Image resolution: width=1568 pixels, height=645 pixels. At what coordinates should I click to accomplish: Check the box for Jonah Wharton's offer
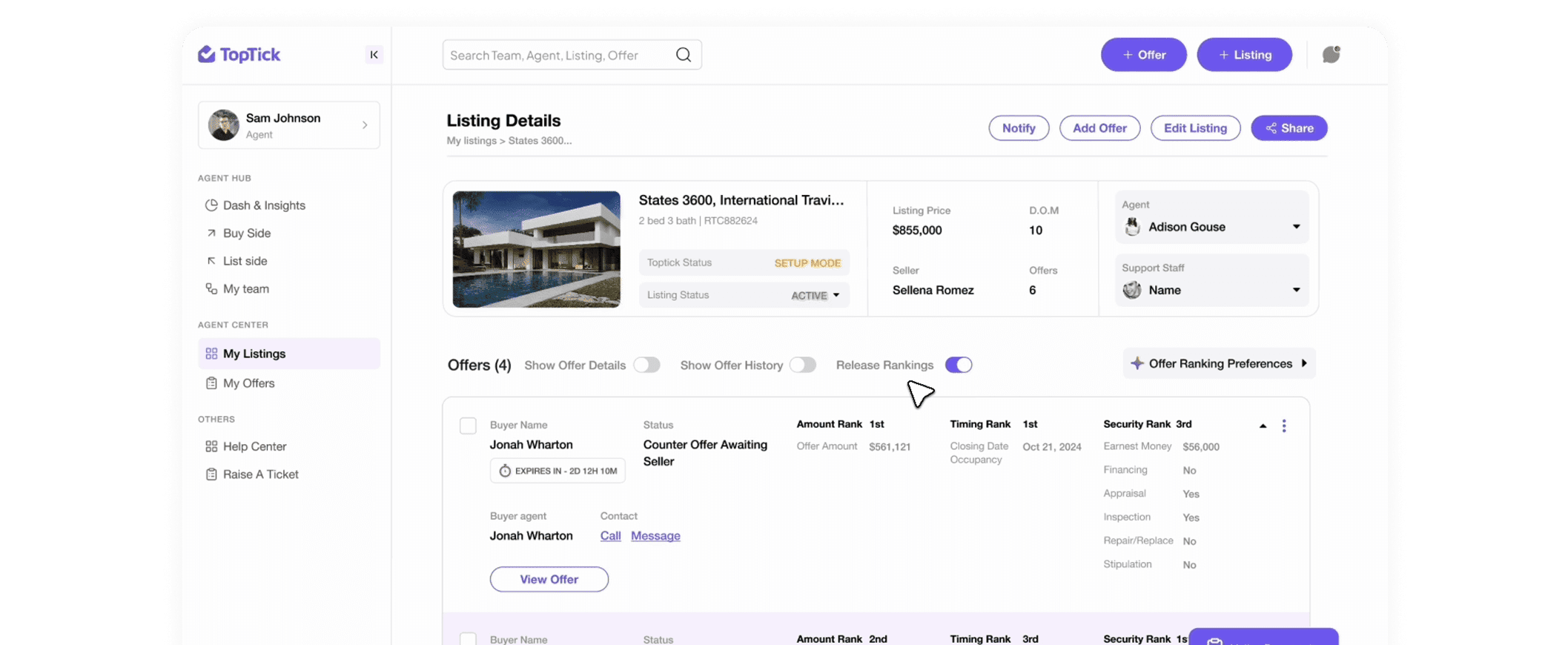[x=468, y=426]
